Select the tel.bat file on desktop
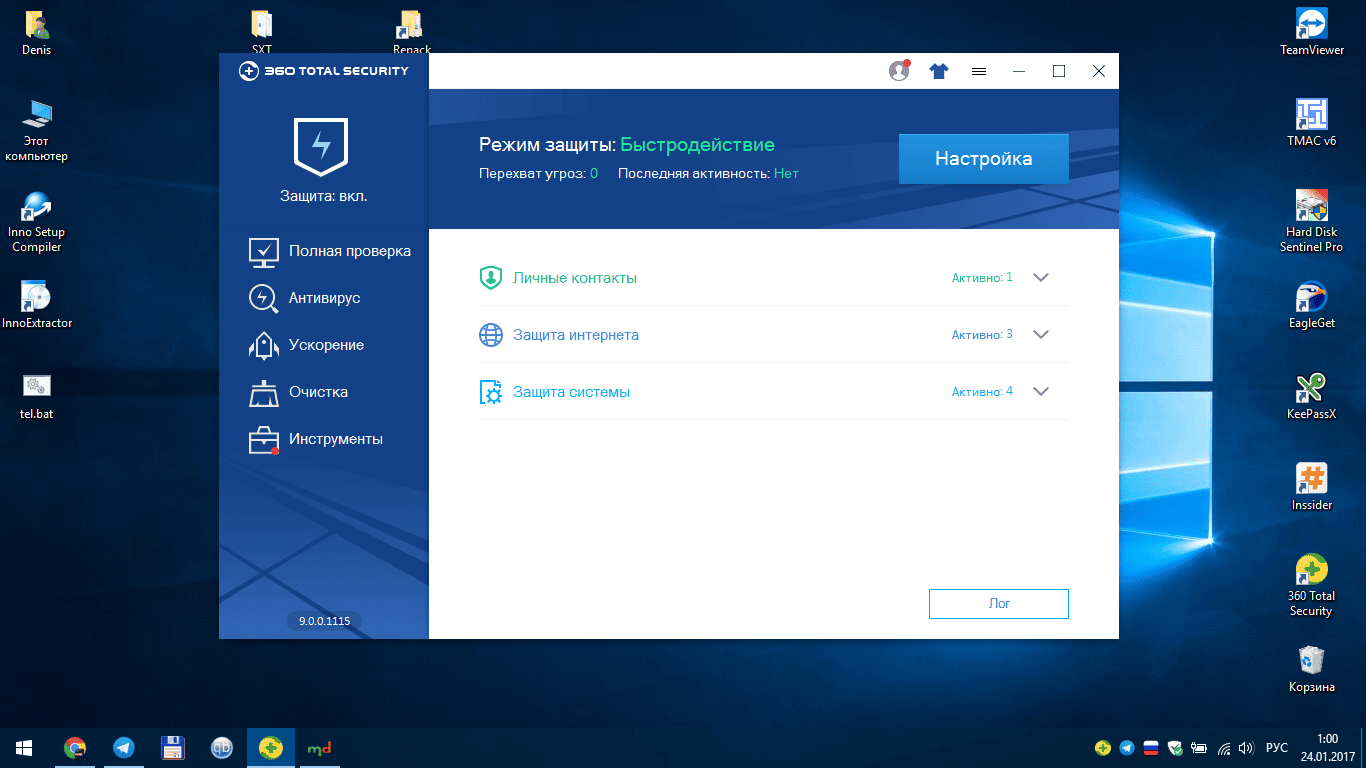Screen dimensions: 1366x768 pyautogui.click(x=37, y=395)
